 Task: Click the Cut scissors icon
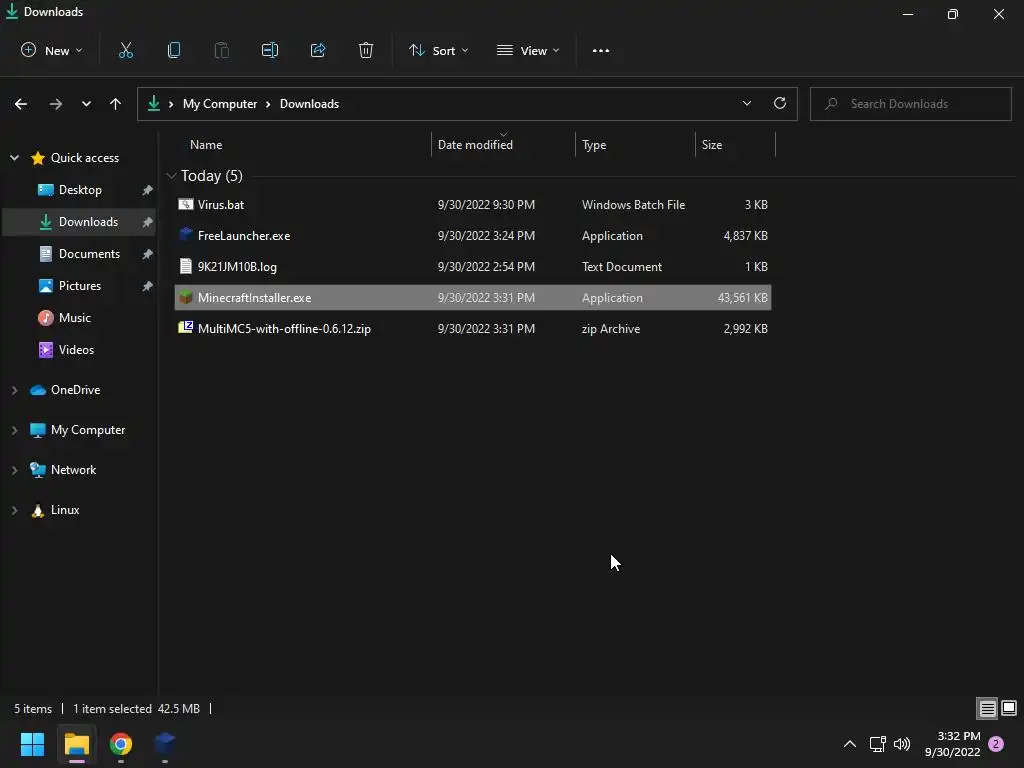(125, 50)
